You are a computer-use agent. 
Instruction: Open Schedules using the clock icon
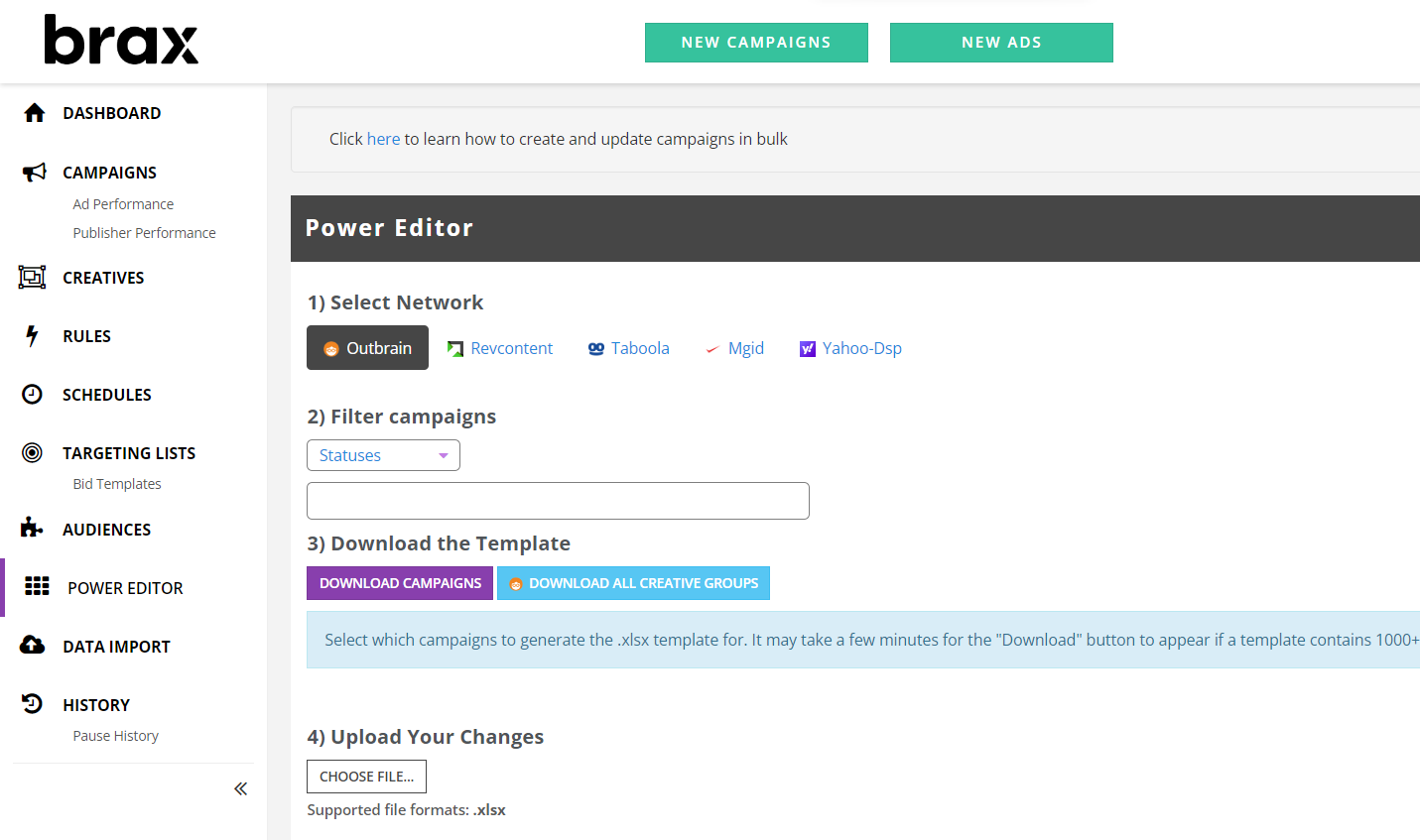pyautogui.click(x=33, y=394)
